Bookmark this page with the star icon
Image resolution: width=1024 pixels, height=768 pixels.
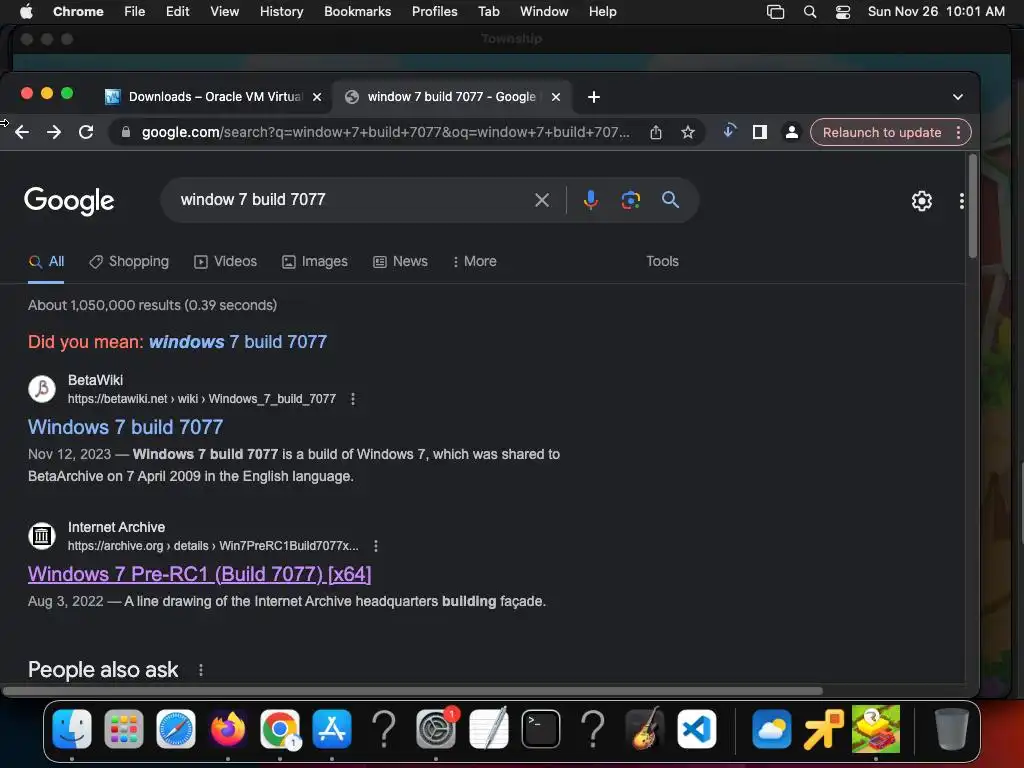point(688,133)
